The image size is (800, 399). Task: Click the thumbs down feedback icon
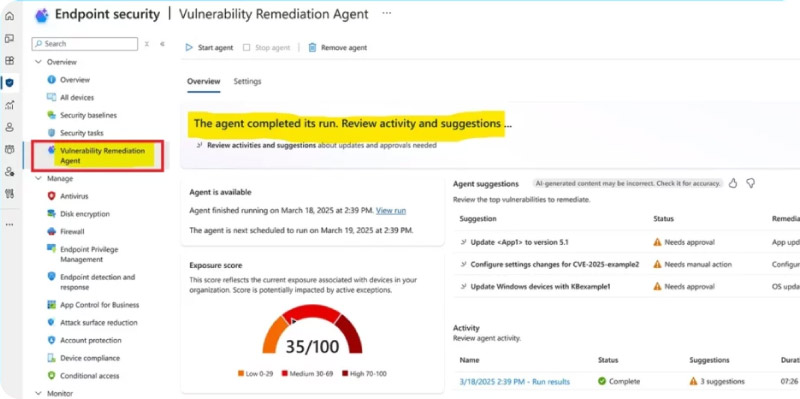[x=750, y=184]
